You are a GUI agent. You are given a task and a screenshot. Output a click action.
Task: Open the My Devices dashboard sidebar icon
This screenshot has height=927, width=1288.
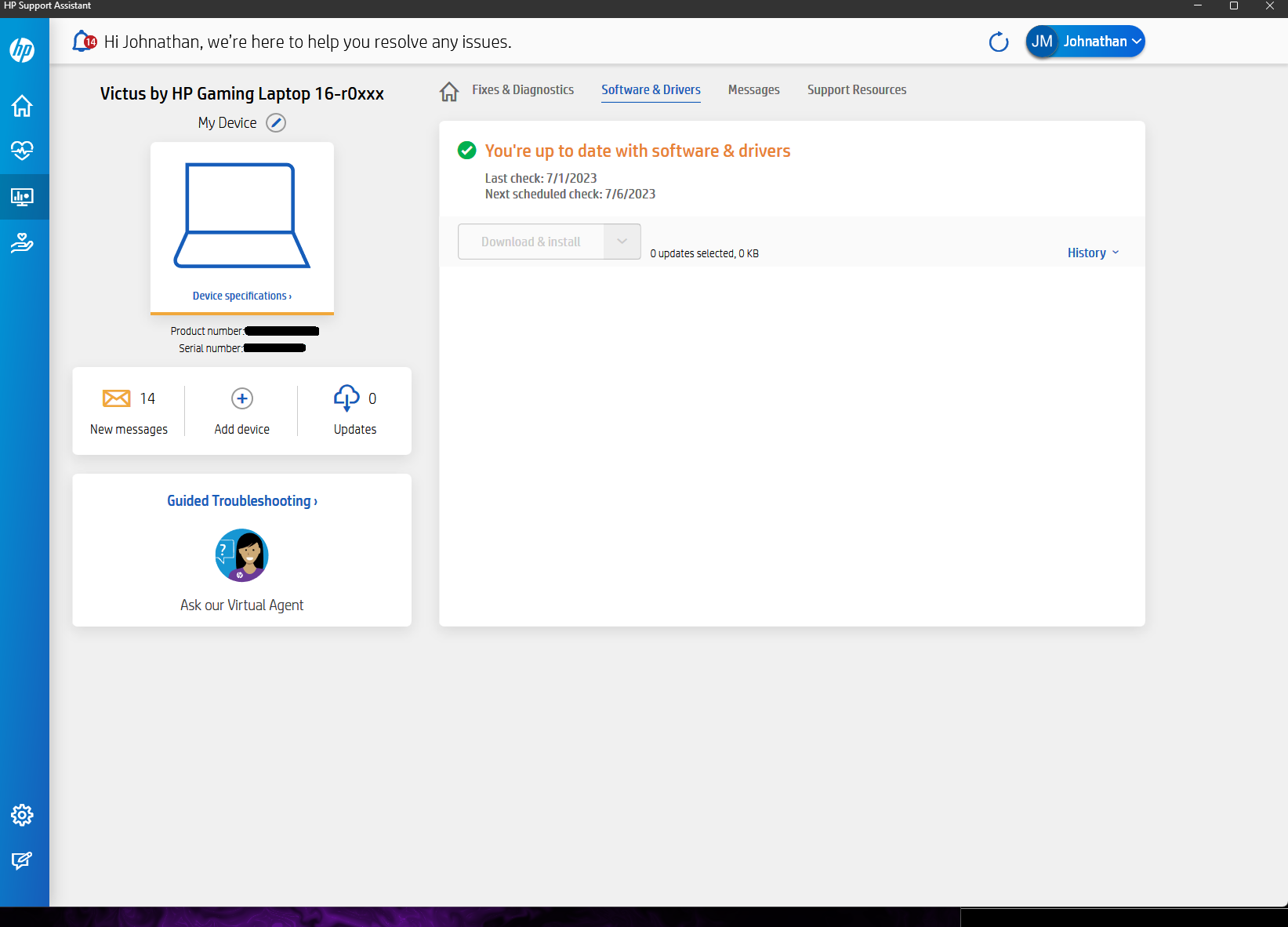[23, 197]
